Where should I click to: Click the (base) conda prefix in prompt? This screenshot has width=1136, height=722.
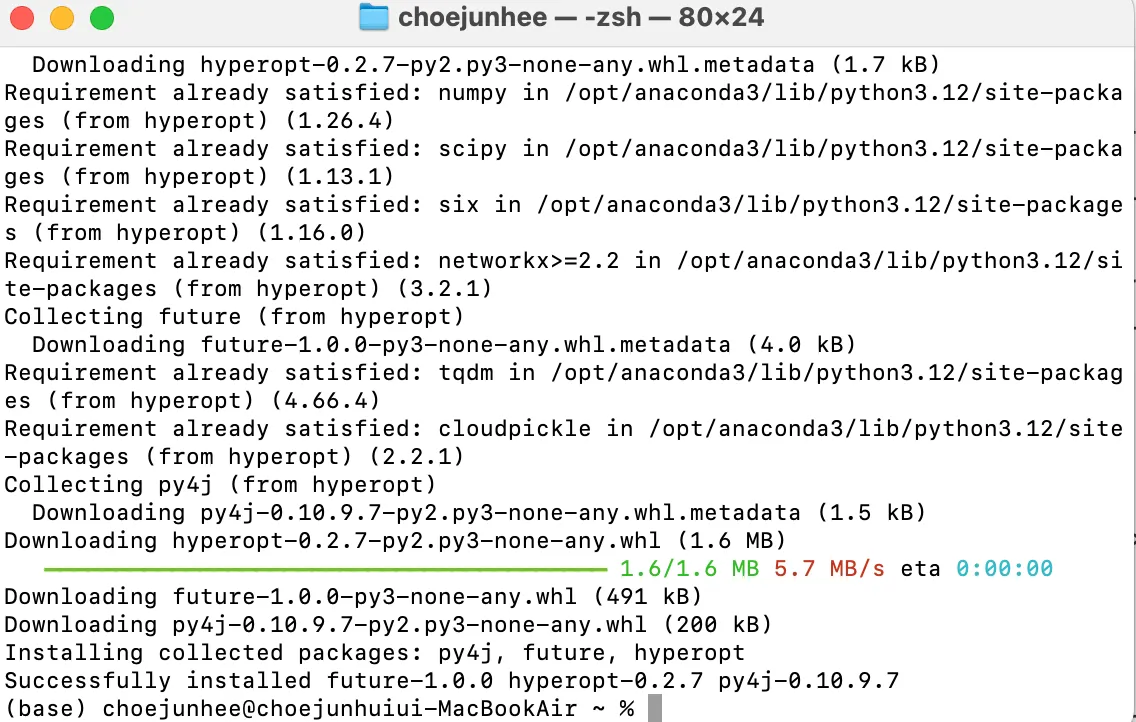coord(46,708)
